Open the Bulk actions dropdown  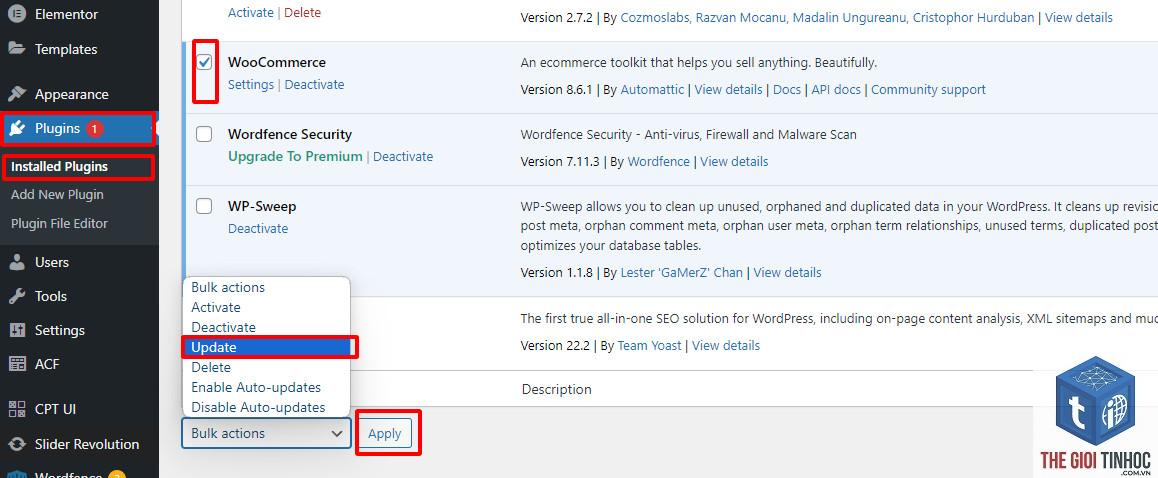[x=266, y=434]
